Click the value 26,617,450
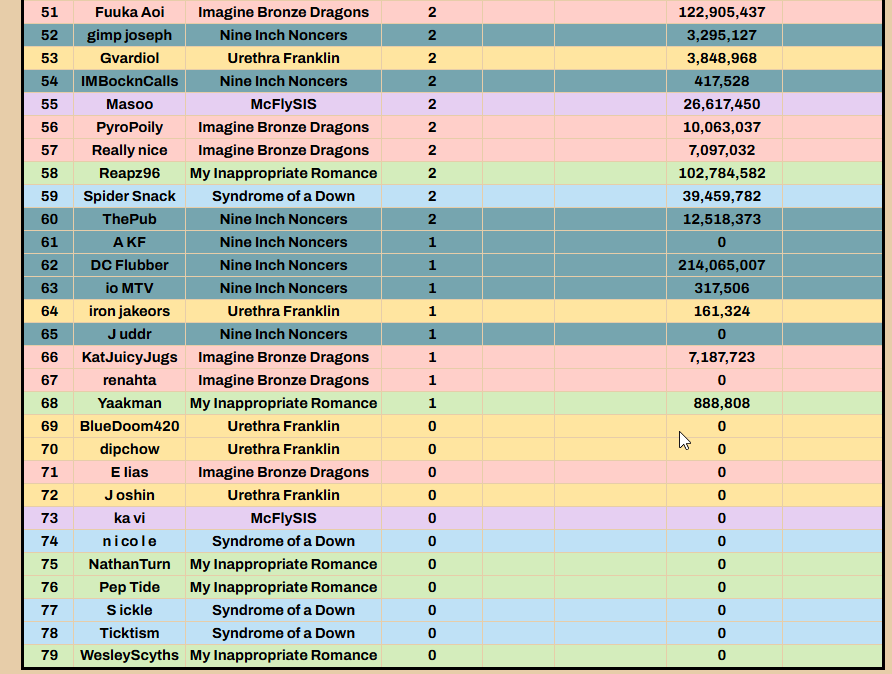The width and height of the screenshot is (892, 674). 721,104
